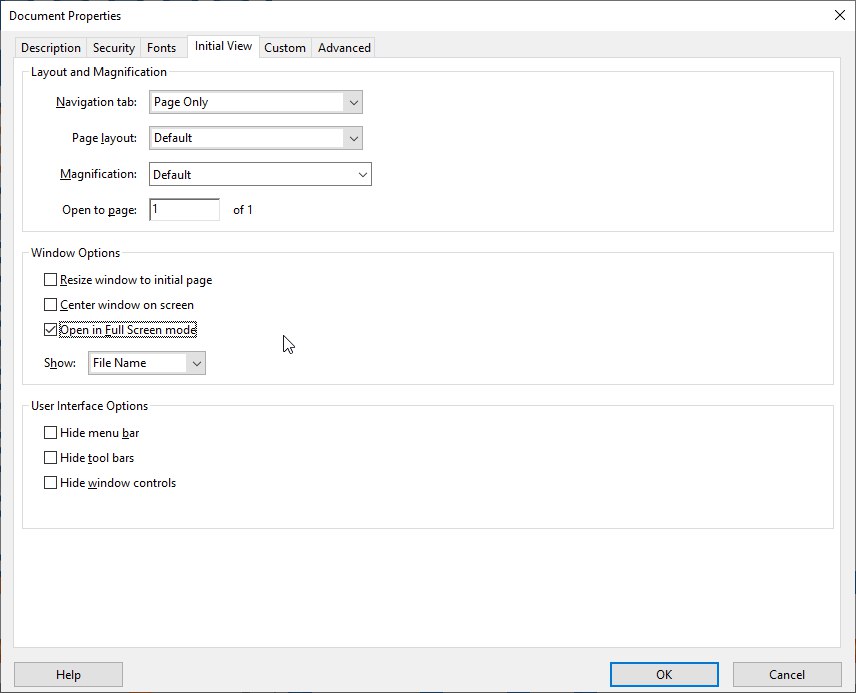Image resolution: width=856 pixels, height=693 pixels.
Task: Click the Help button
Action: click(68, 674)
